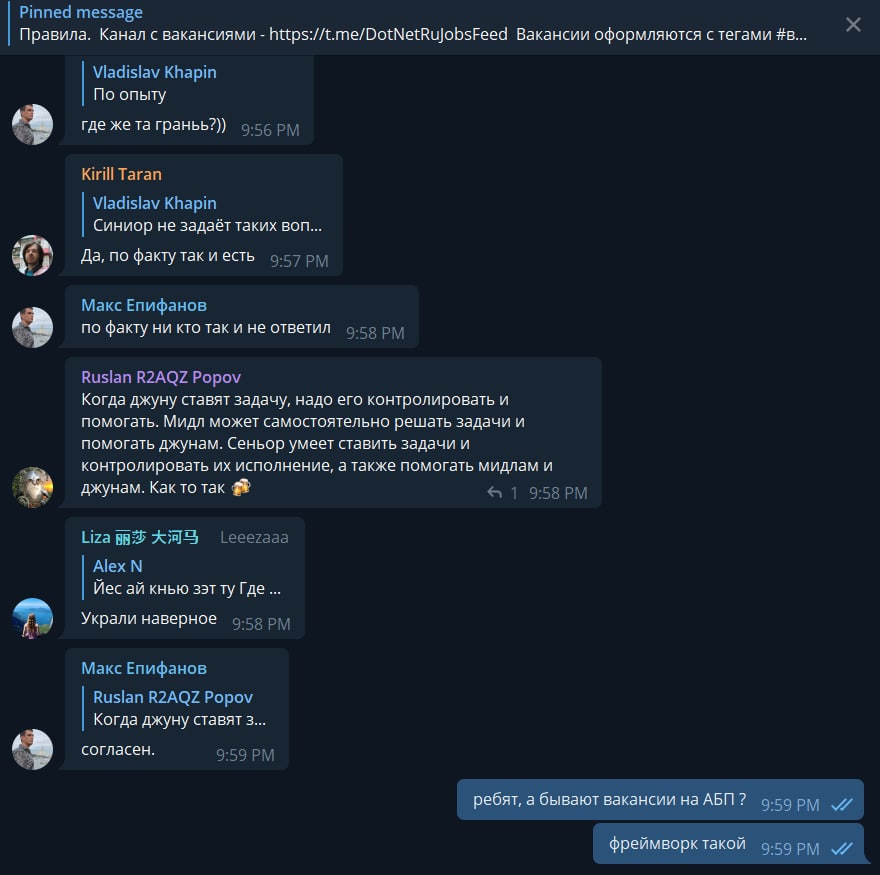Screen dimensions: 880x875
Task: Click Макс Епифанов name above 'по факту' message
Action: click(x=144, y=305)
